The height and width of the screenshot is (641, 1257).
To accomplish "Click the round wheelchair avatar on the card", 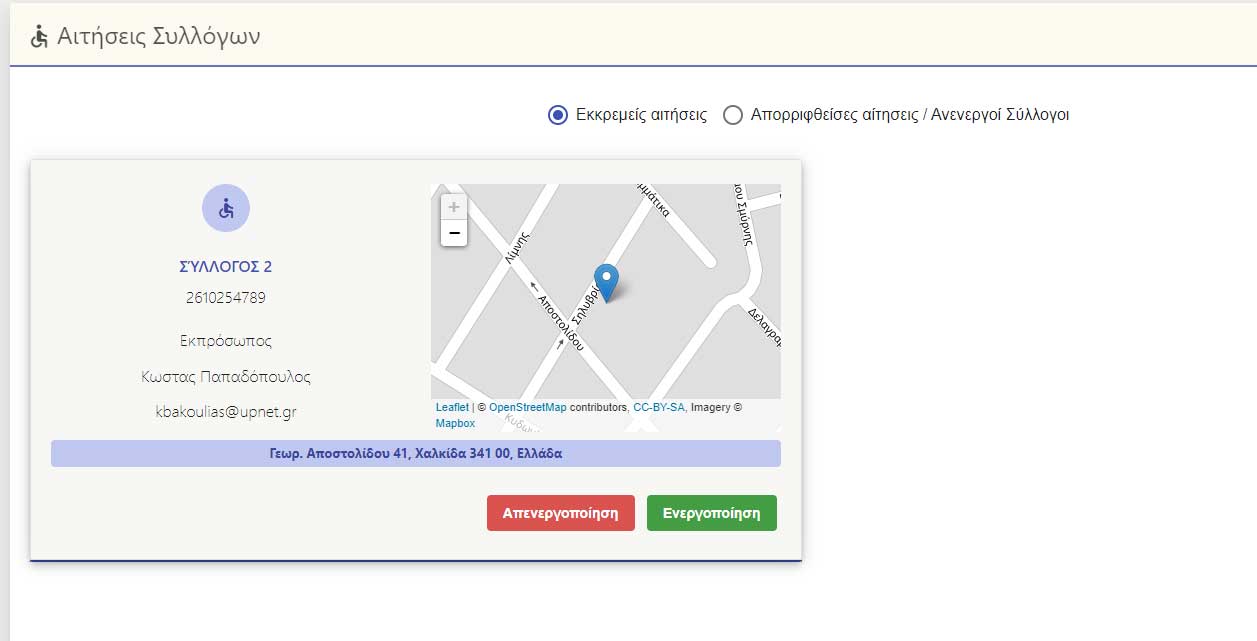I will (x=226, y=208).
